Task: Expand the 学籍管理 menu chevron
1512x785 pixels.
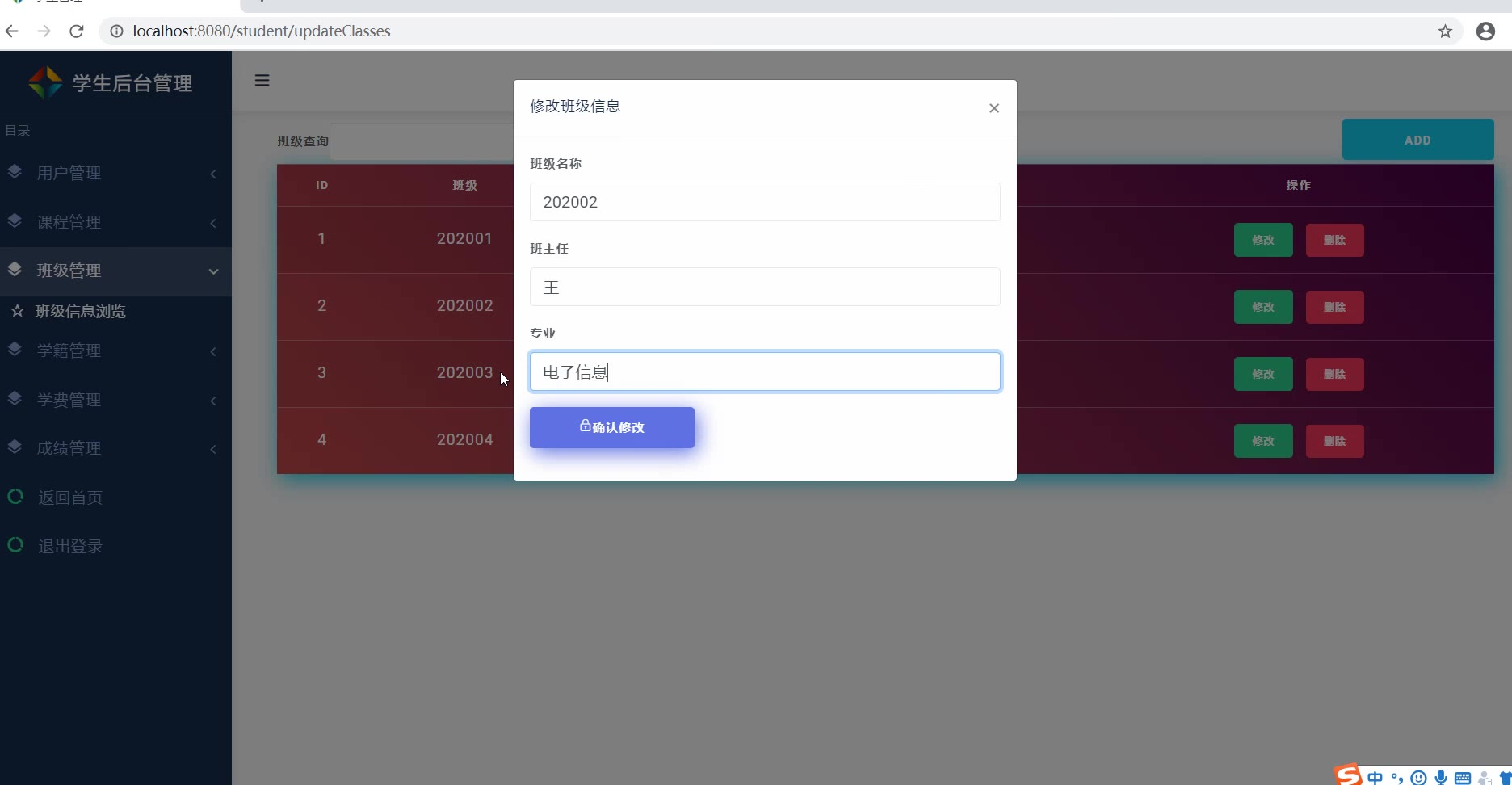Action: (213, 351)
